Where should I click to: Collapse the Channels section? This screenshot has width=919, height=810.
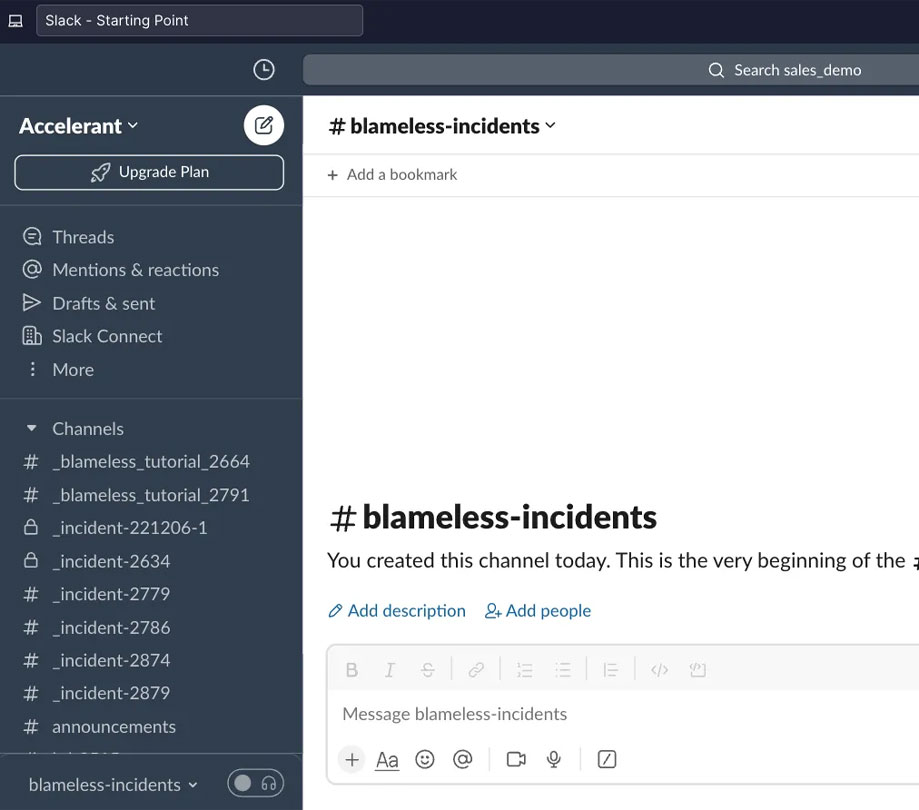point(32,428)
